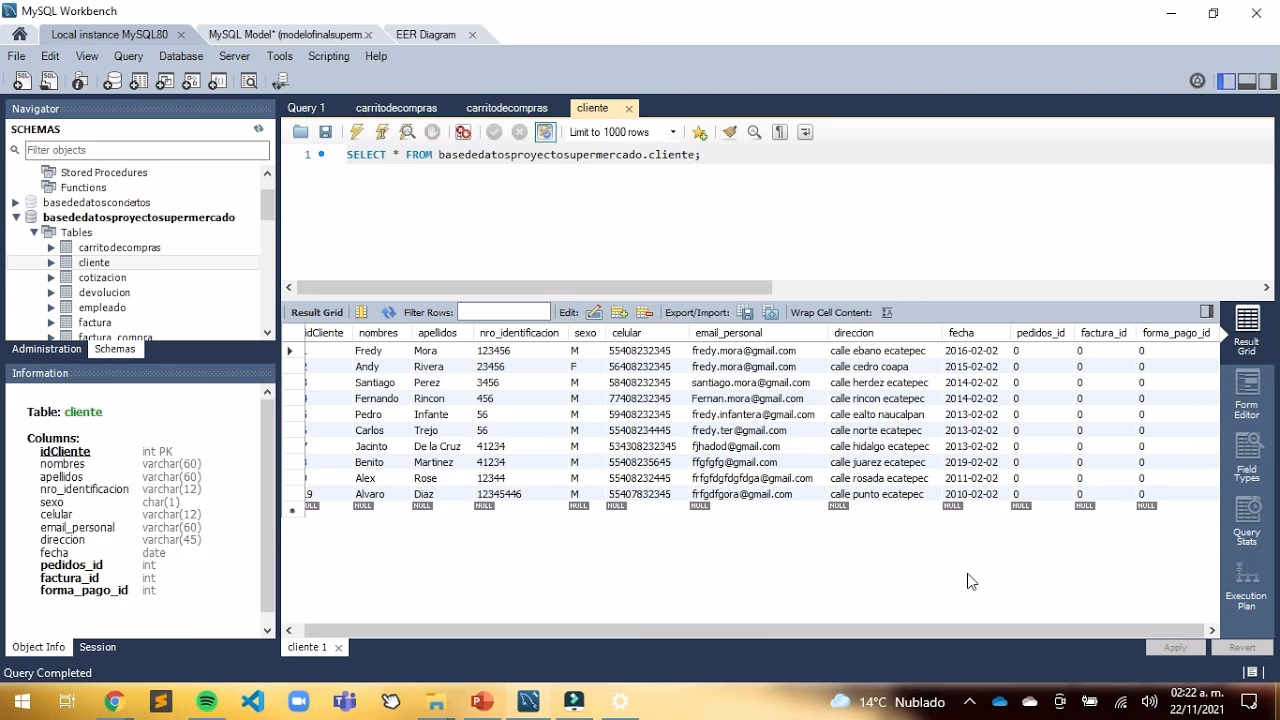This screenshot has height=720, width=1280.
Task: Focus the Filter objects search box
Action: 146,150
